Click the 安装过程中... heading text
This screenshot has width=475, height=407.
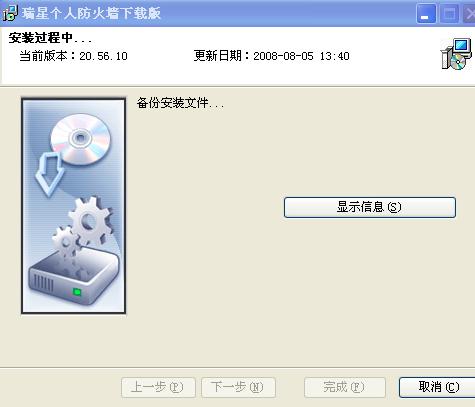(x=50, y=38)
